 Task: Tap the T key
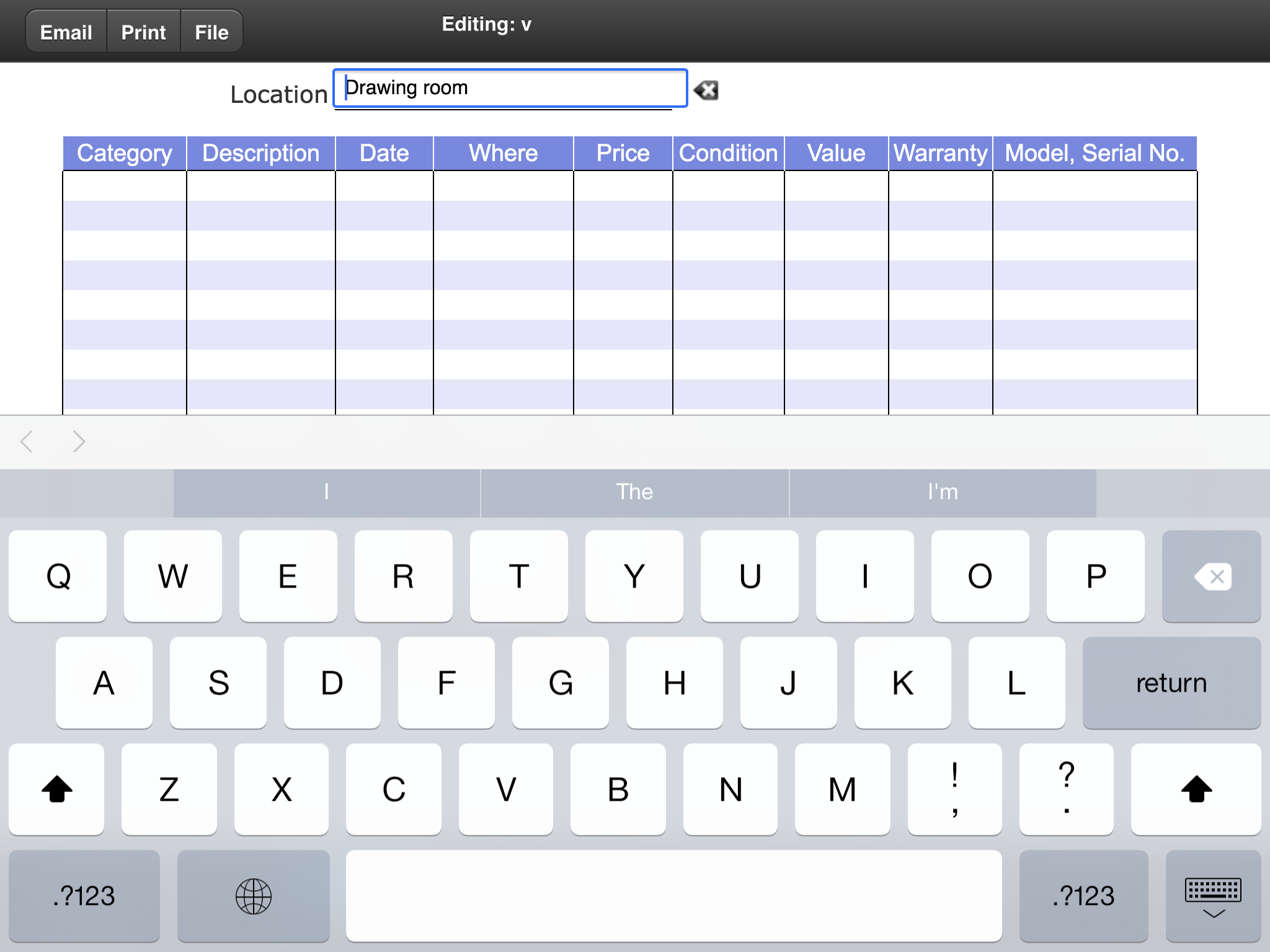[519, 576]
